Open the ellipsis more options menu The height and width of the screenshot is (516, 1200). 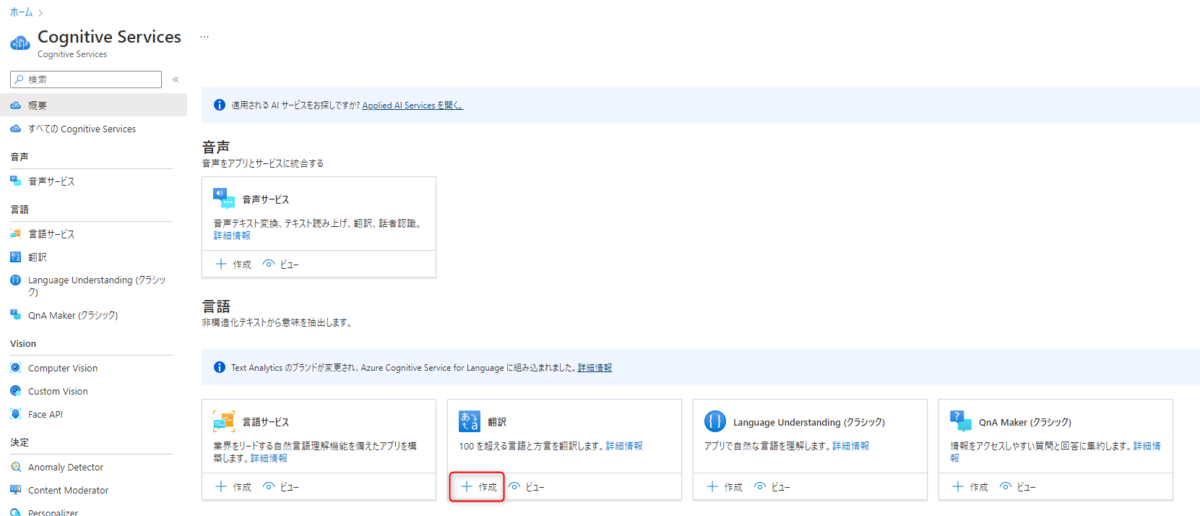coord(204,36)
